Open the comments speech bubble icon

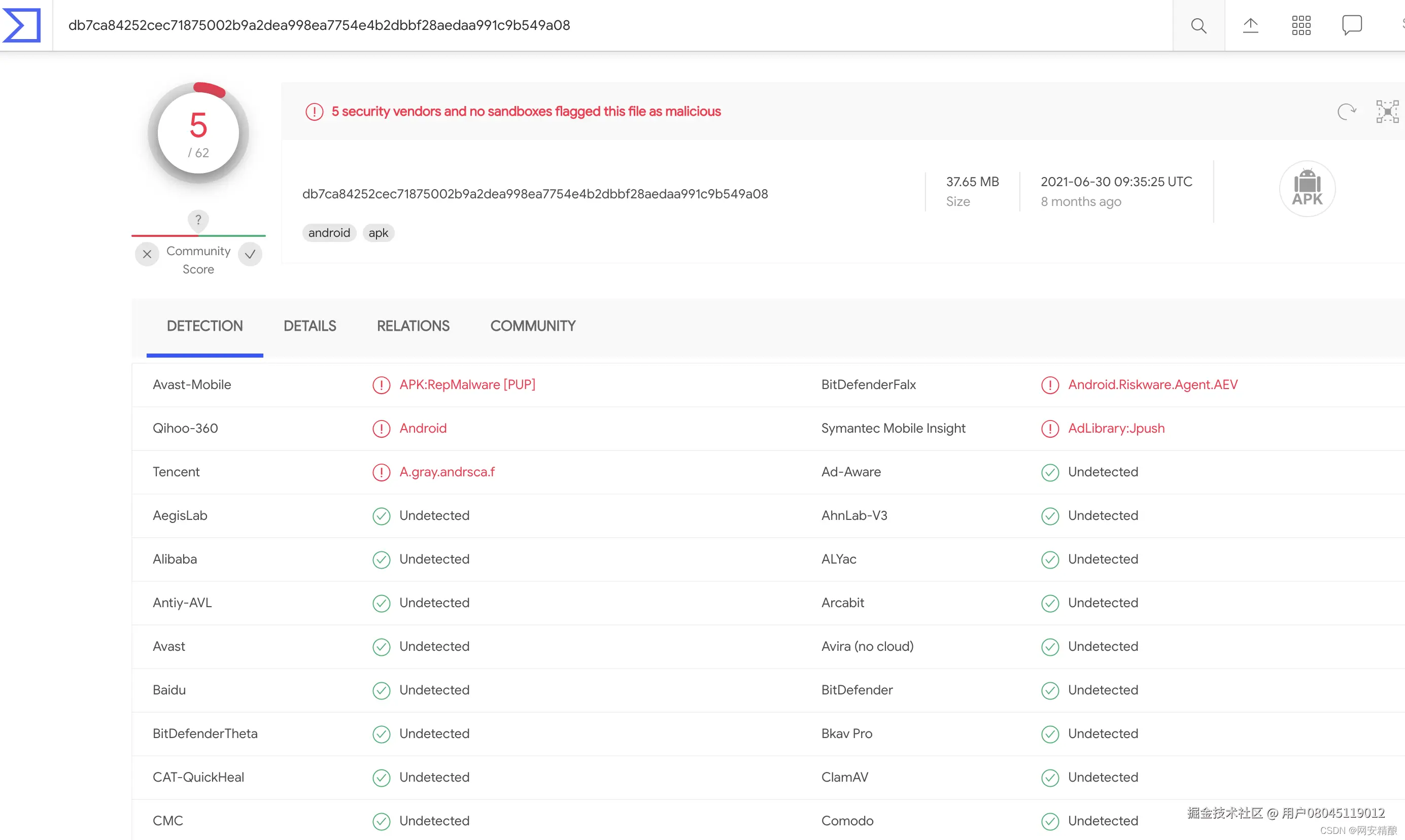click(1352, 25)
